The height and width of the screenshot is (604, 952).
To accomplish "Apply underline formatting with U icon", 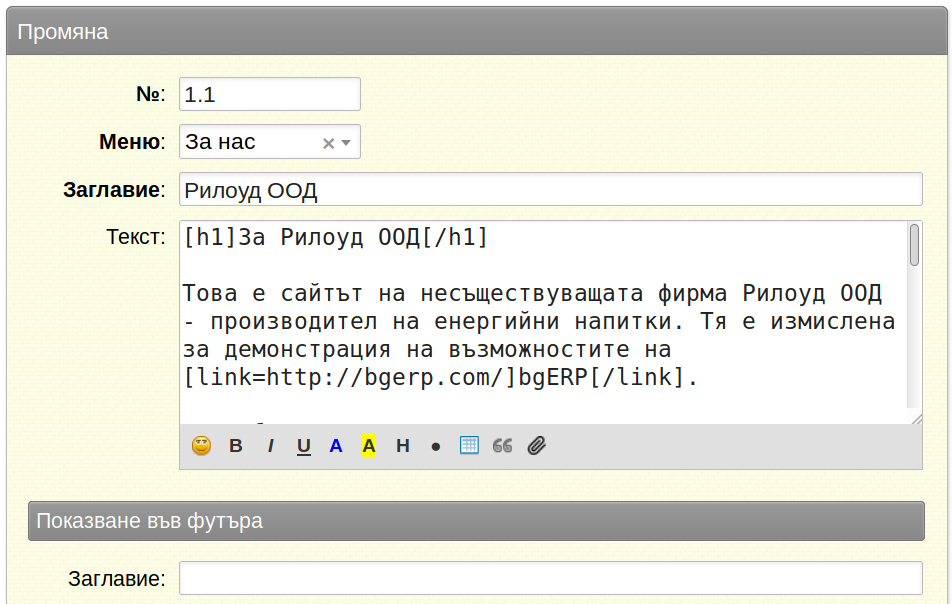I will point(304,446).
